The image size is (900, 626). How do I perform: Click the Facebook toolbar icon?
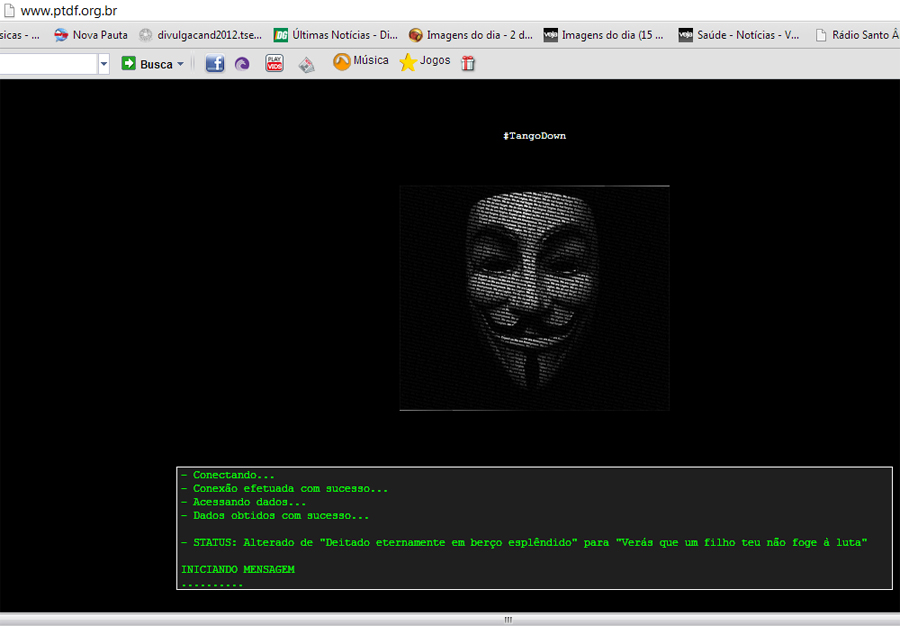[x=215, y=63]
